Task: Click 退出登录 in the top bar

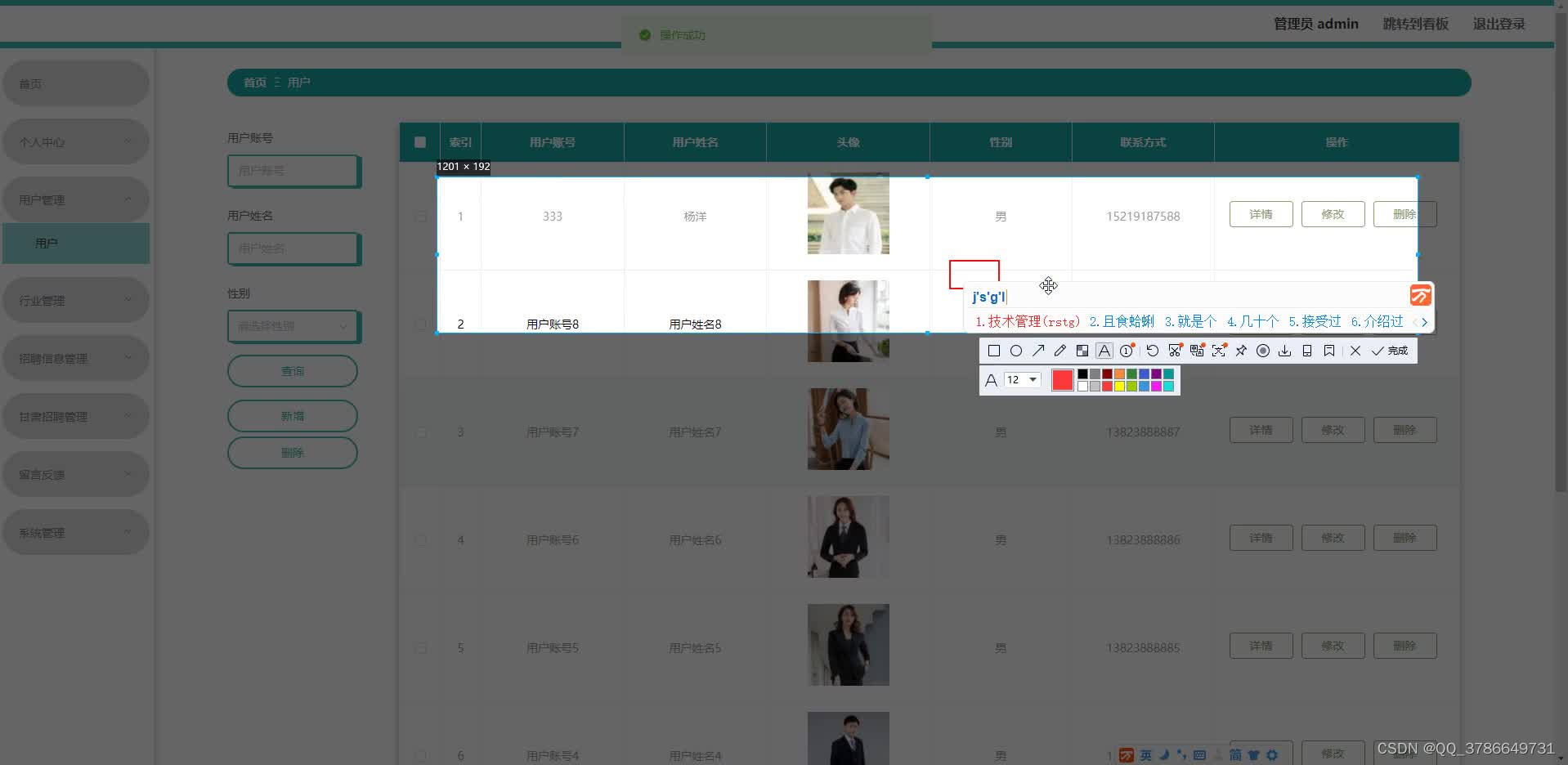Action: click(1499, 24)
